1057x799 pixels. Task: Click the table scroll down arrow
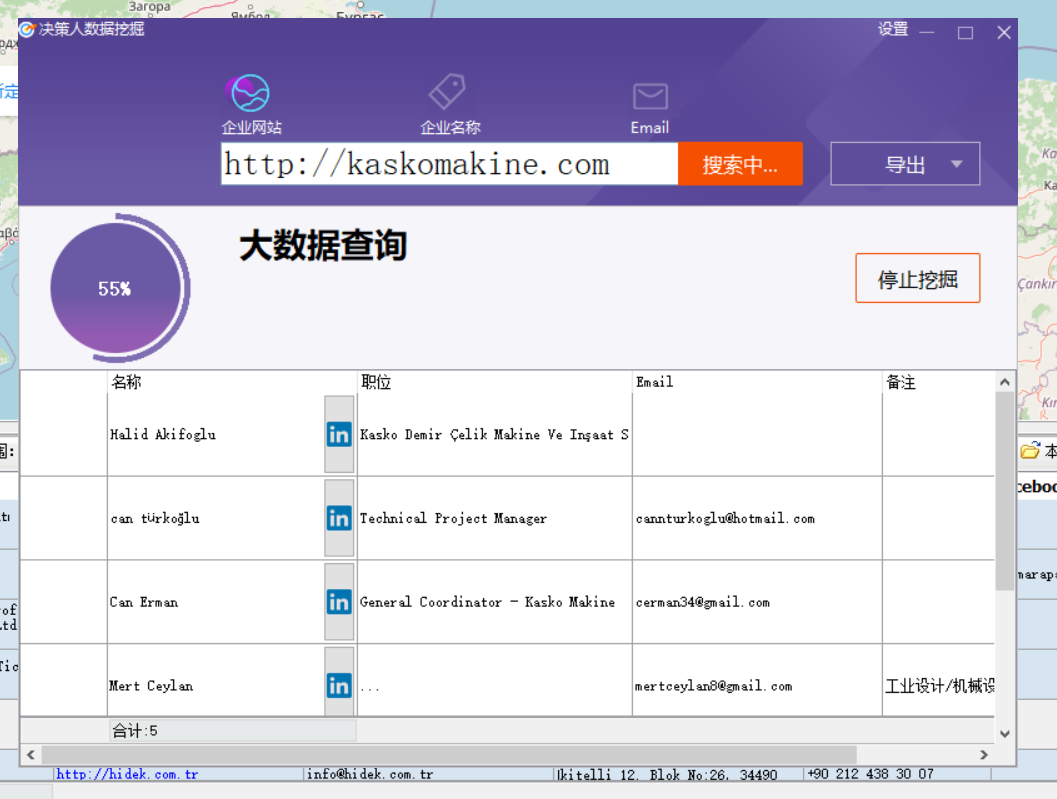tap(1004, 734)
